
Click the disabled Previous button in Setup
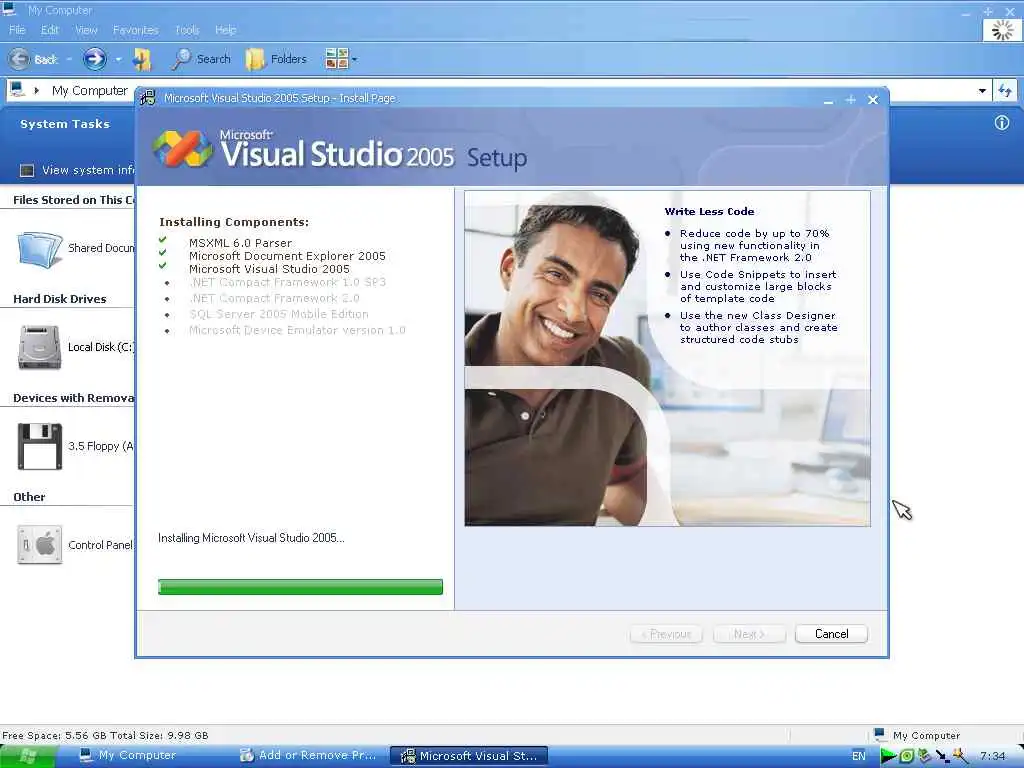(x=666, y=634)
